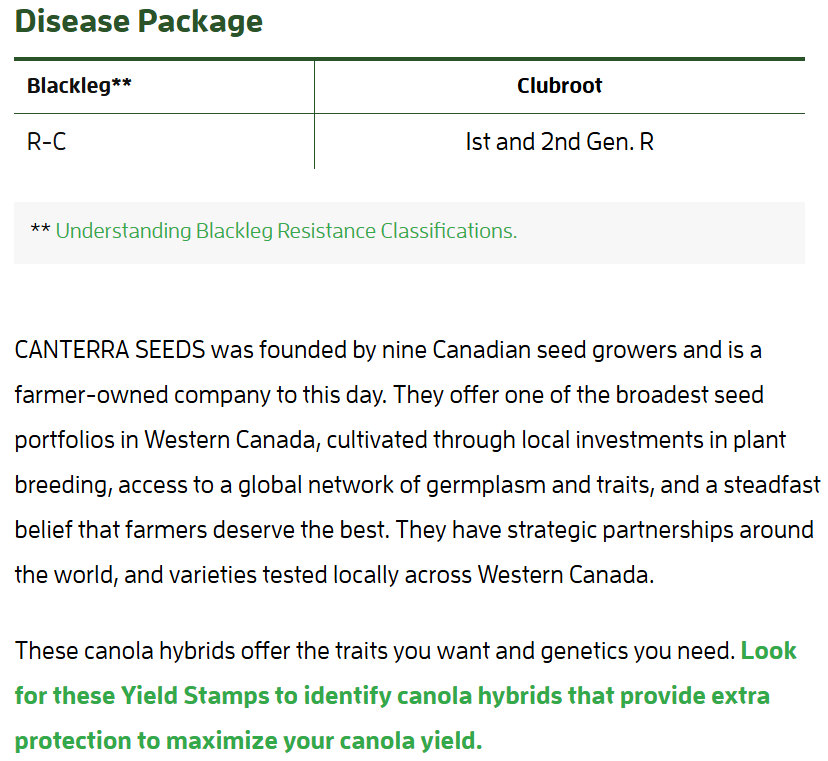The image size is (828, 761).
Task: Click the R-C blackleg rating cell
Action: coord(47,141)
